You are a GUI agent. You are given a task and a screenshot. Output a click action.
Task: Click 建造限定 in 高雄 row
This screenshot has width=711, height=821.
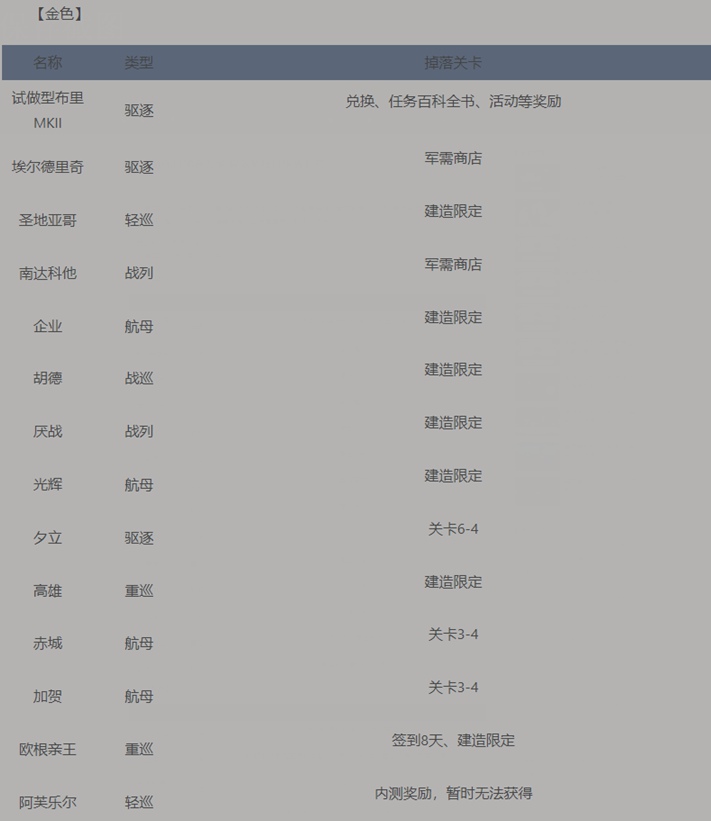(453, 582)
